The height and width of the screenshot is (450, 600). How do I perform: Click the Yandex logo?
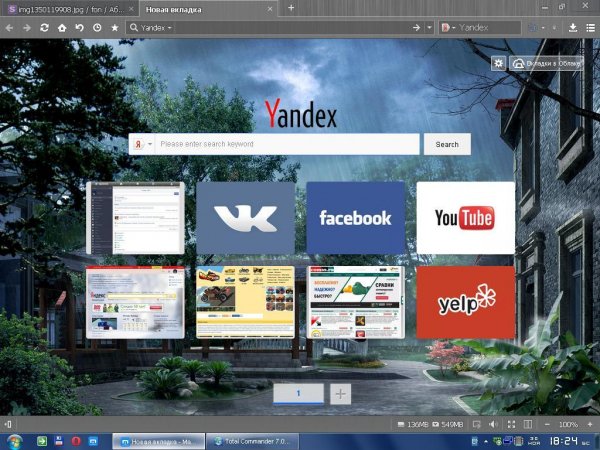click(x=301, y=114)
